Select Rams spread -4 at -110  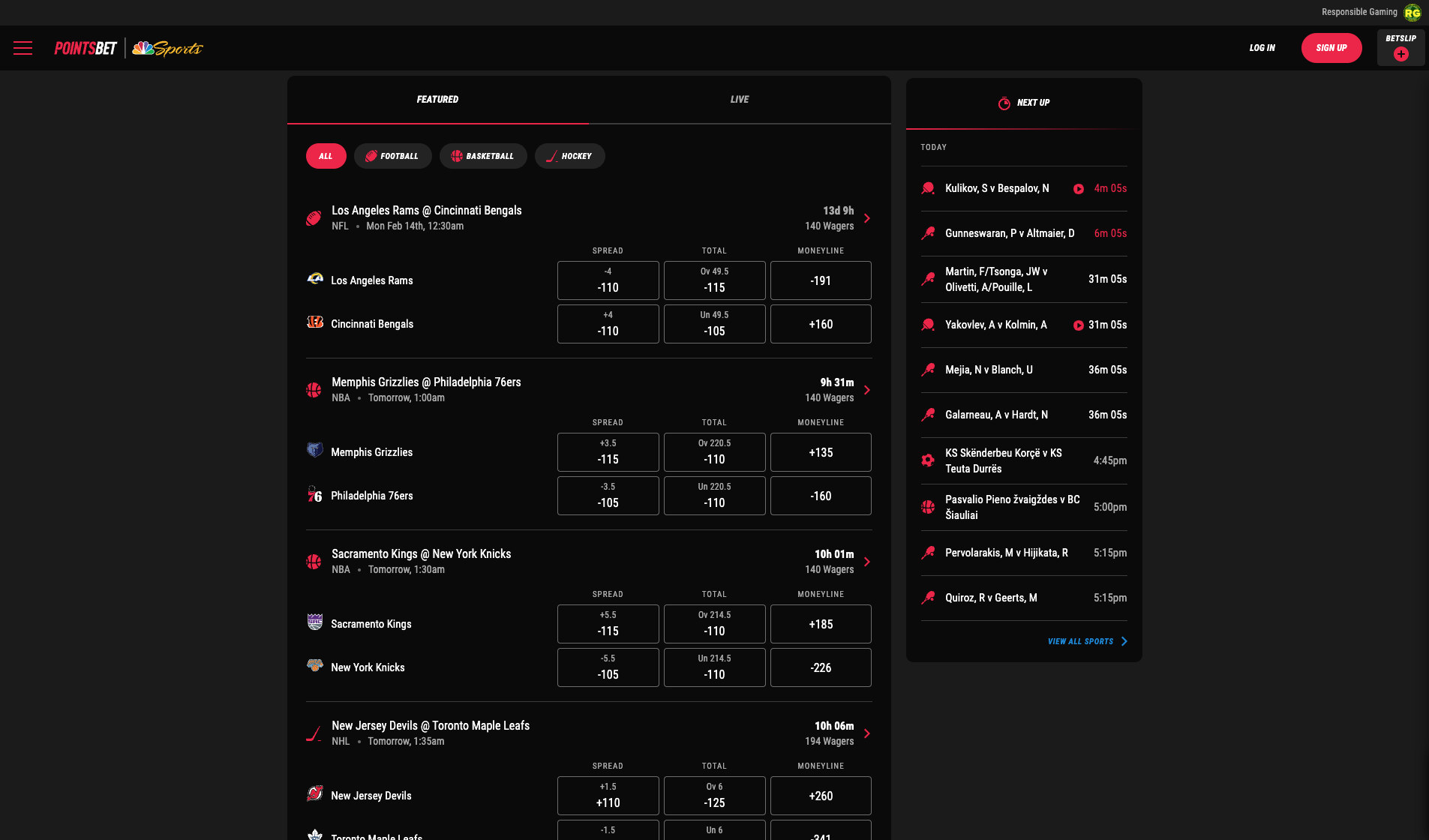coord(608,280)
